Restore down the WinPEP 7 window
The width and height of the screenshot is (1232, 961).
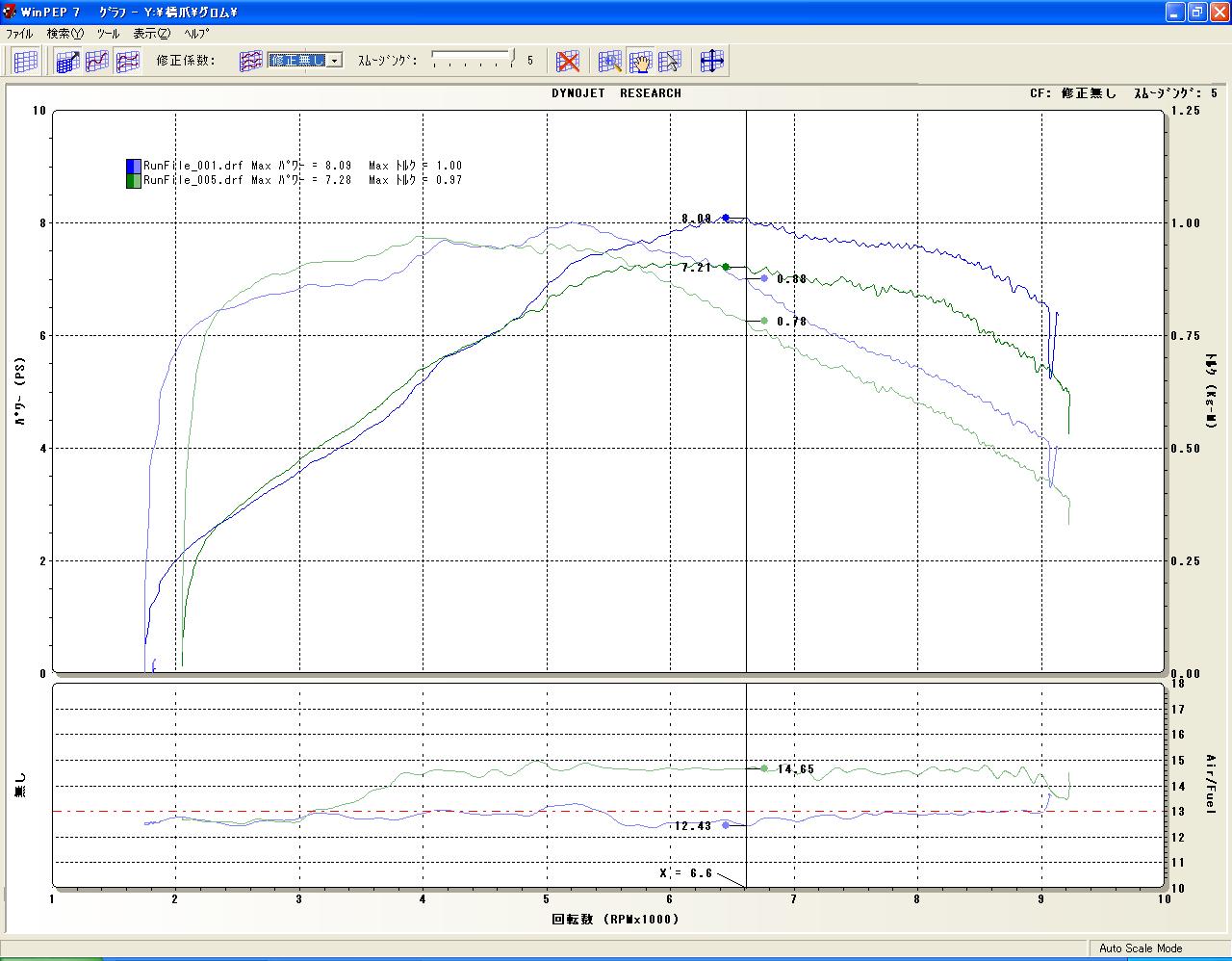(x=1197, y=12)
